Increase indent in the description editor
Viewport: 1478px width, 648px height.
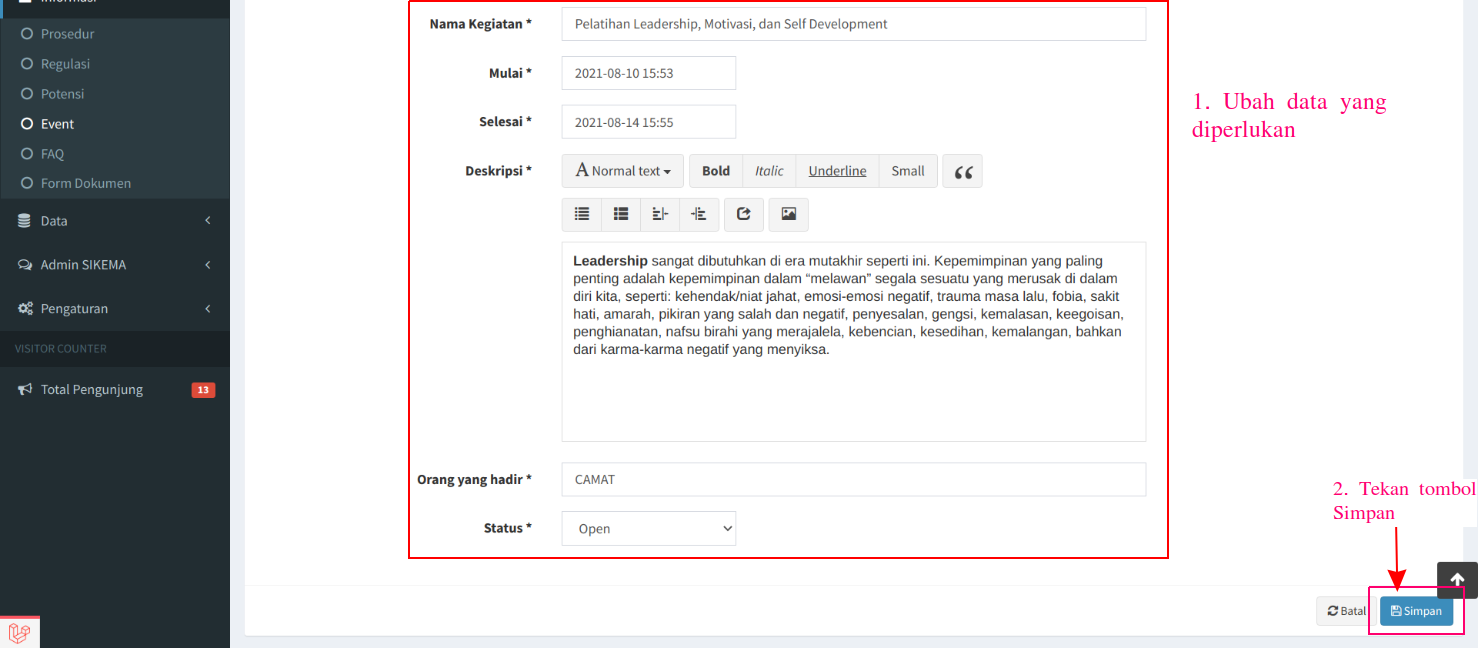click(659, 214)
